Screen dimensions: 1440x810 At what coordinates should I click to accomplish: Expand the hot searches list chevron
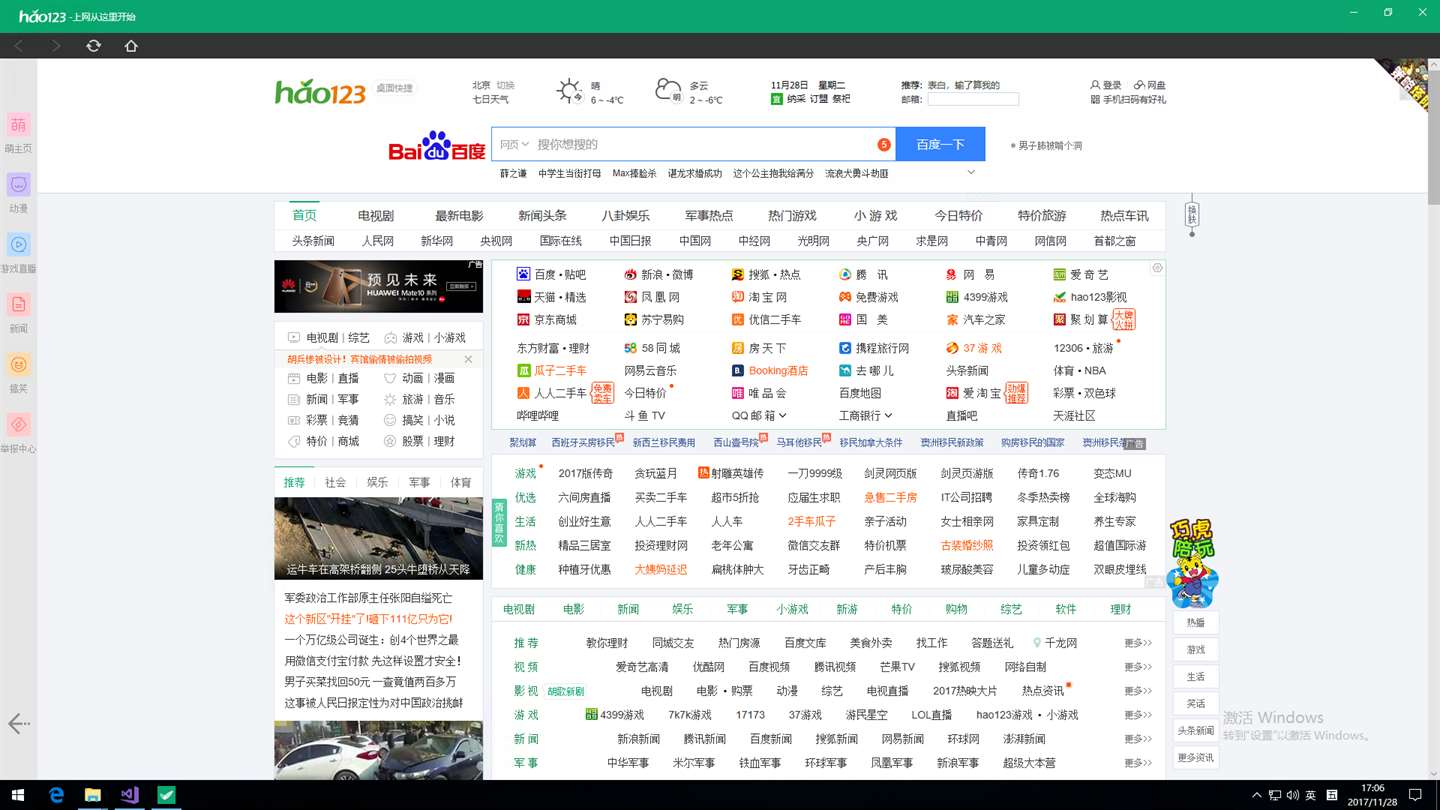(970, 173)
